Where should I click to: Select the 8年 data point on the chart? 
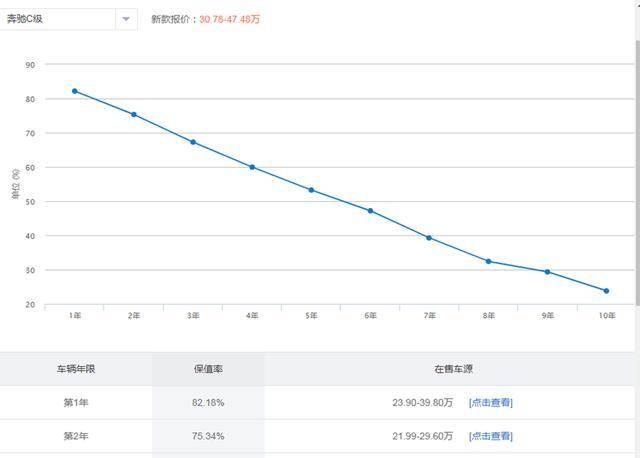[488, 261]
